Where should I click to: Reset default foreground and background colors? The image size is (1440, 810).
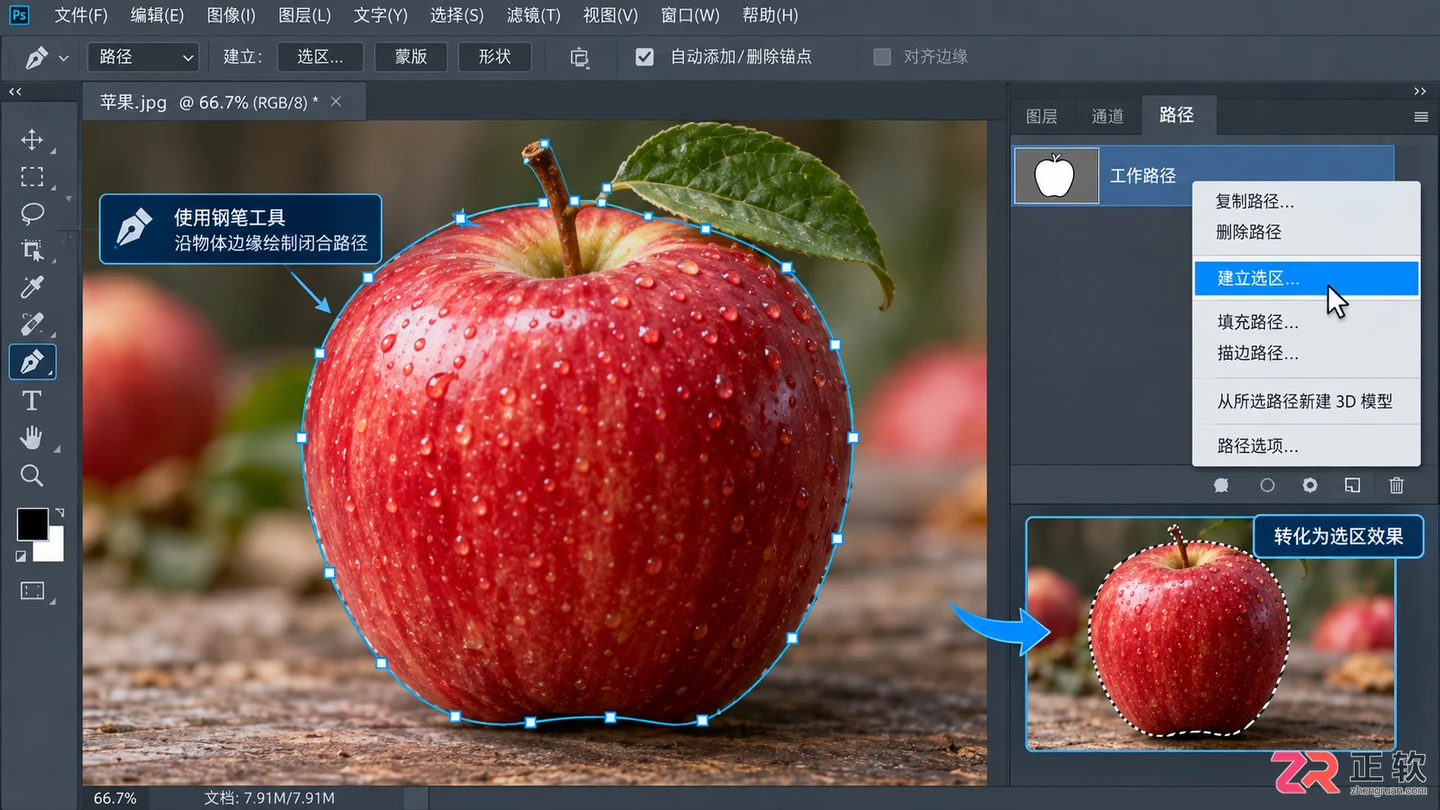tap(21, 556)
